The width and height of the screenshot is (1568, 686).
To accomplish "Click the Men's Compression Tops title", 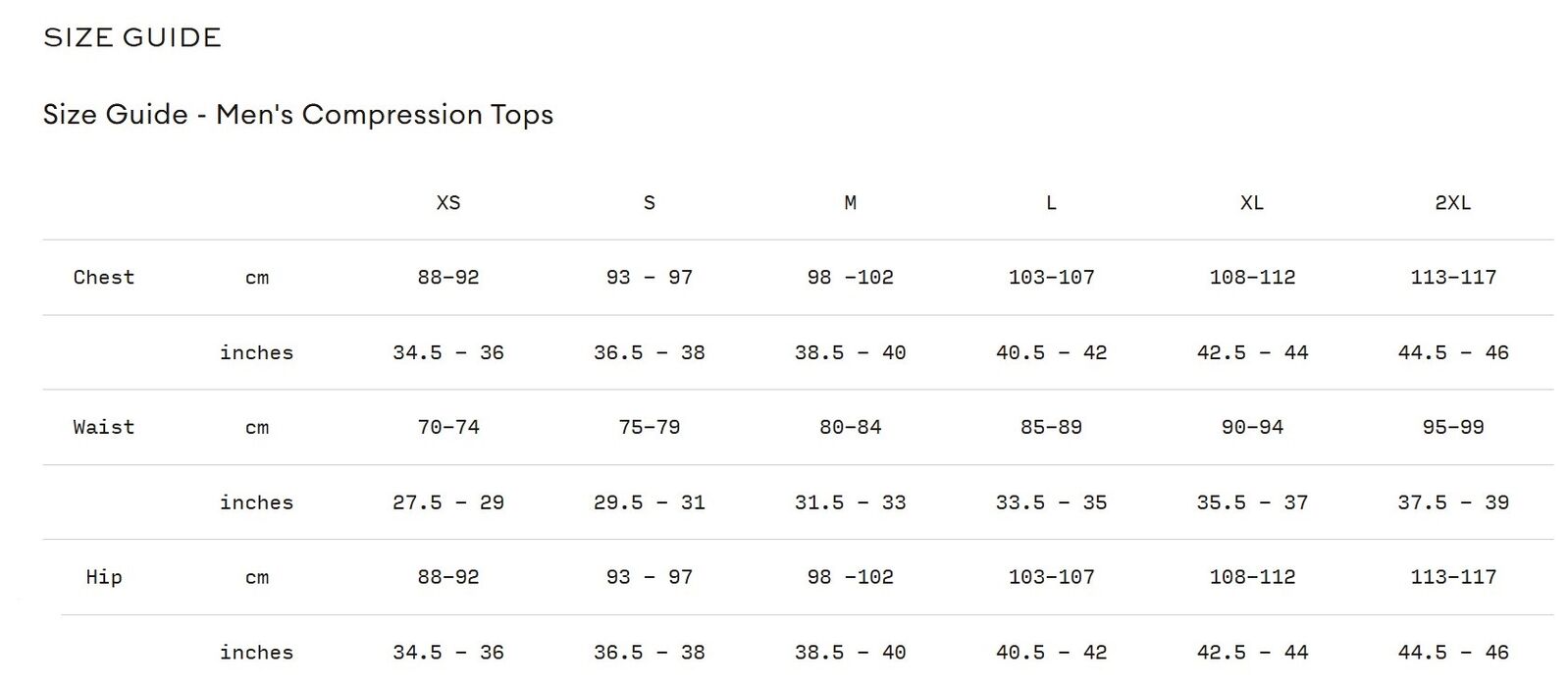I will 298,115.
